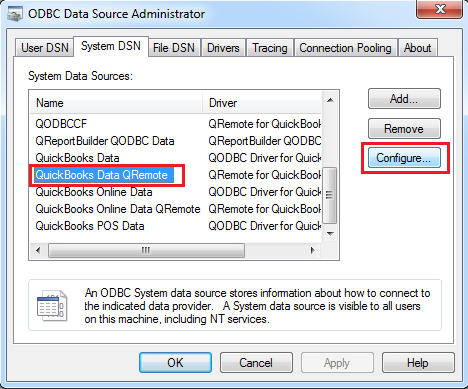This screenshot has height=389, width=468.
Task: Open Configure... for selected source
Action: (404, 158)
